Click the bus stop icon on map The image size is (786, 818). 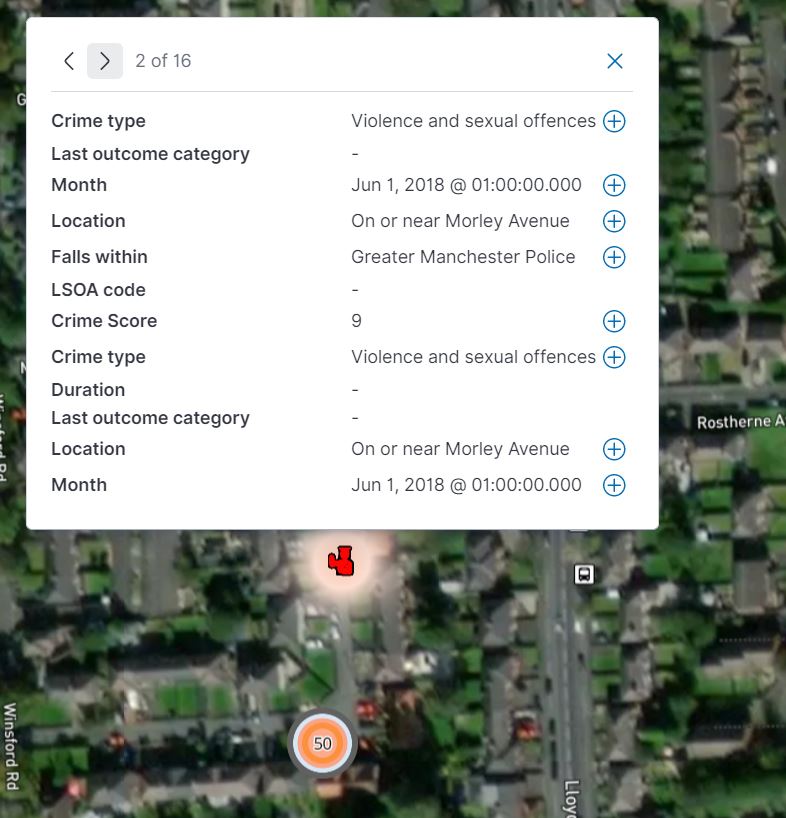584,574
